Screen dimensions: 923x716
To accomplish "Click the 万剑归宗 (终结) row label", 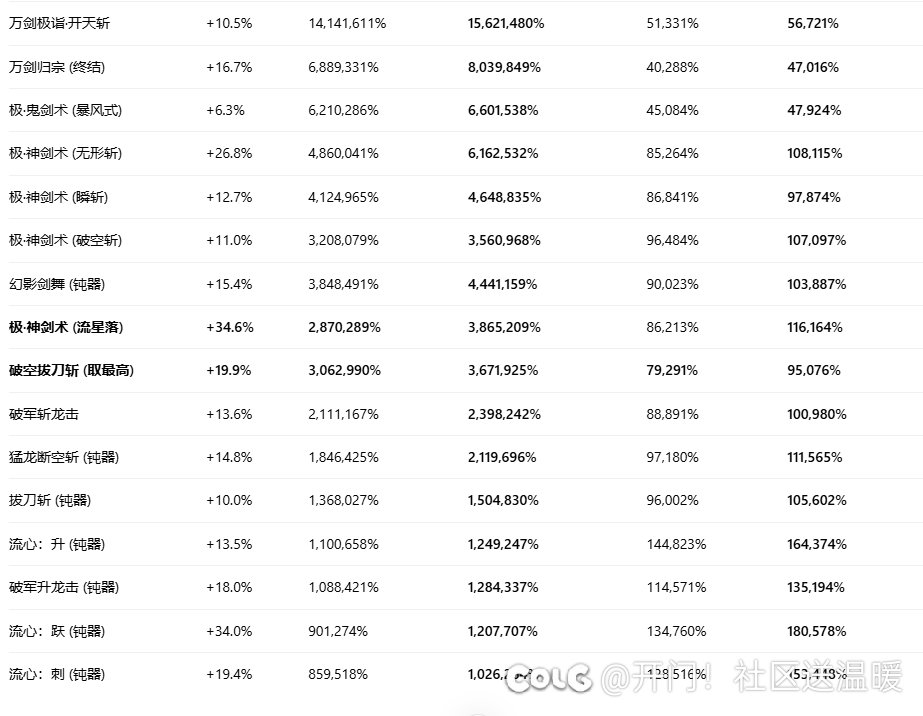I will point(56,67).
